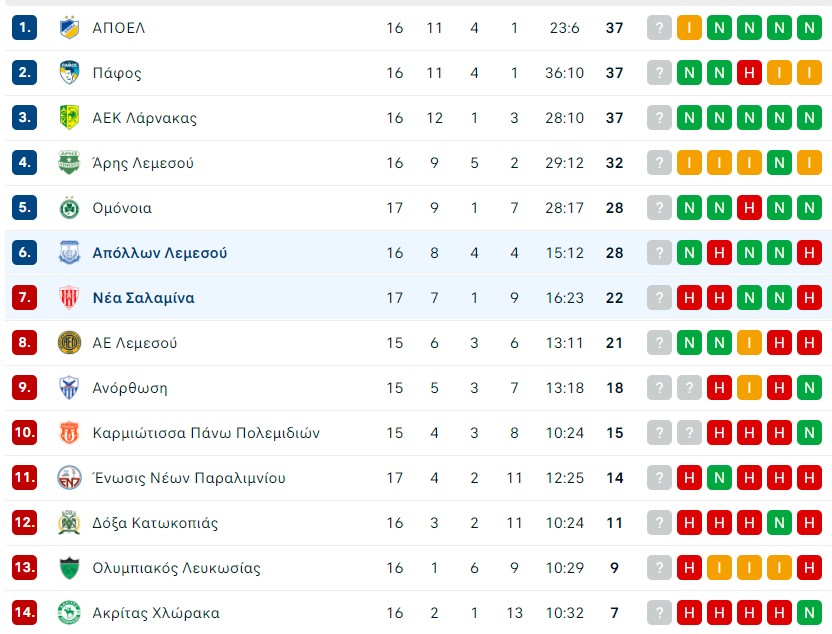Click the Πάφος club logo
Screen dimensions: 832x634
pyautogui.click(x=70, y=73)
